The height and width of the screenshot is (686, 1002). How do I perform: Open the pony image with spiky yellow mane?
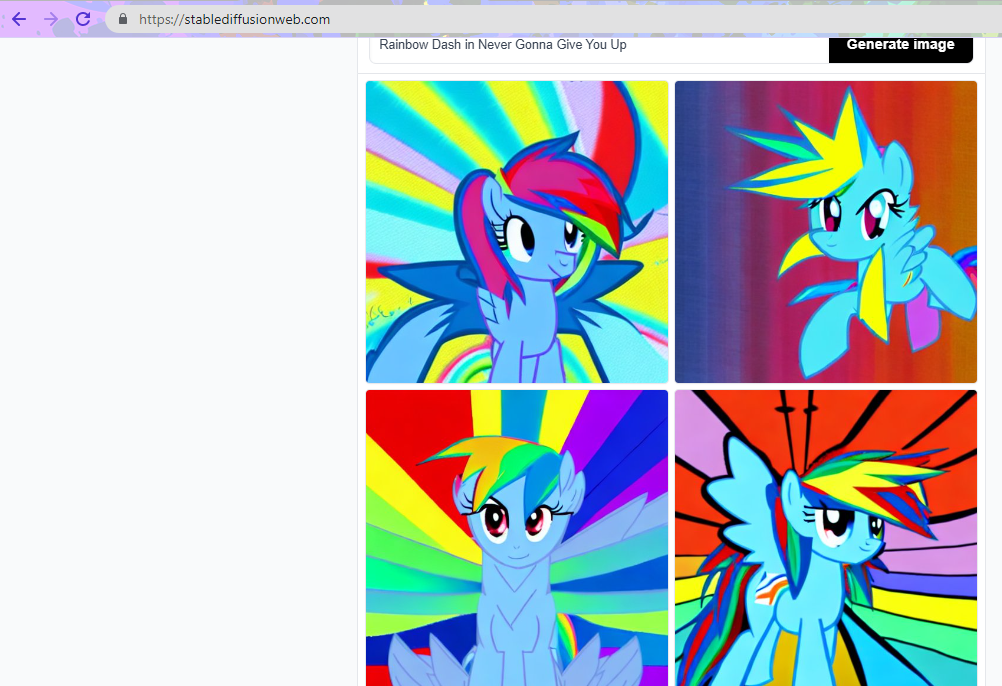click(826, 232)
